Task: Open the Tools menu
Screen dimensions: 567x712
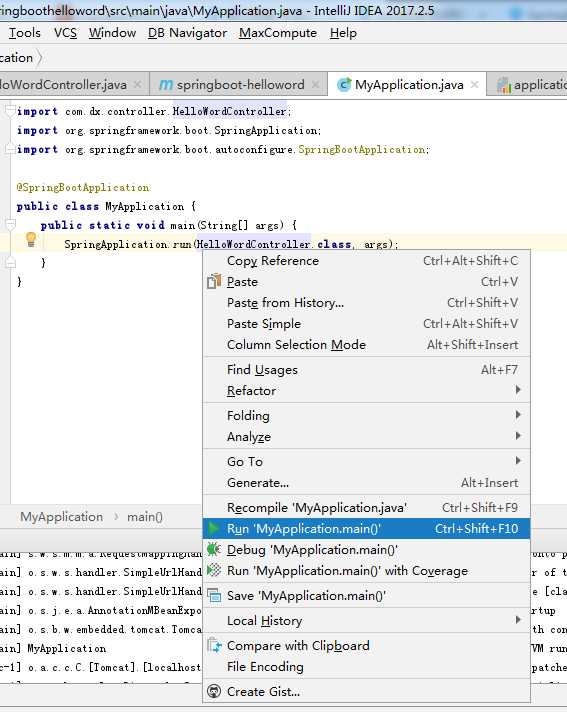Action: [x=25, y=33]
